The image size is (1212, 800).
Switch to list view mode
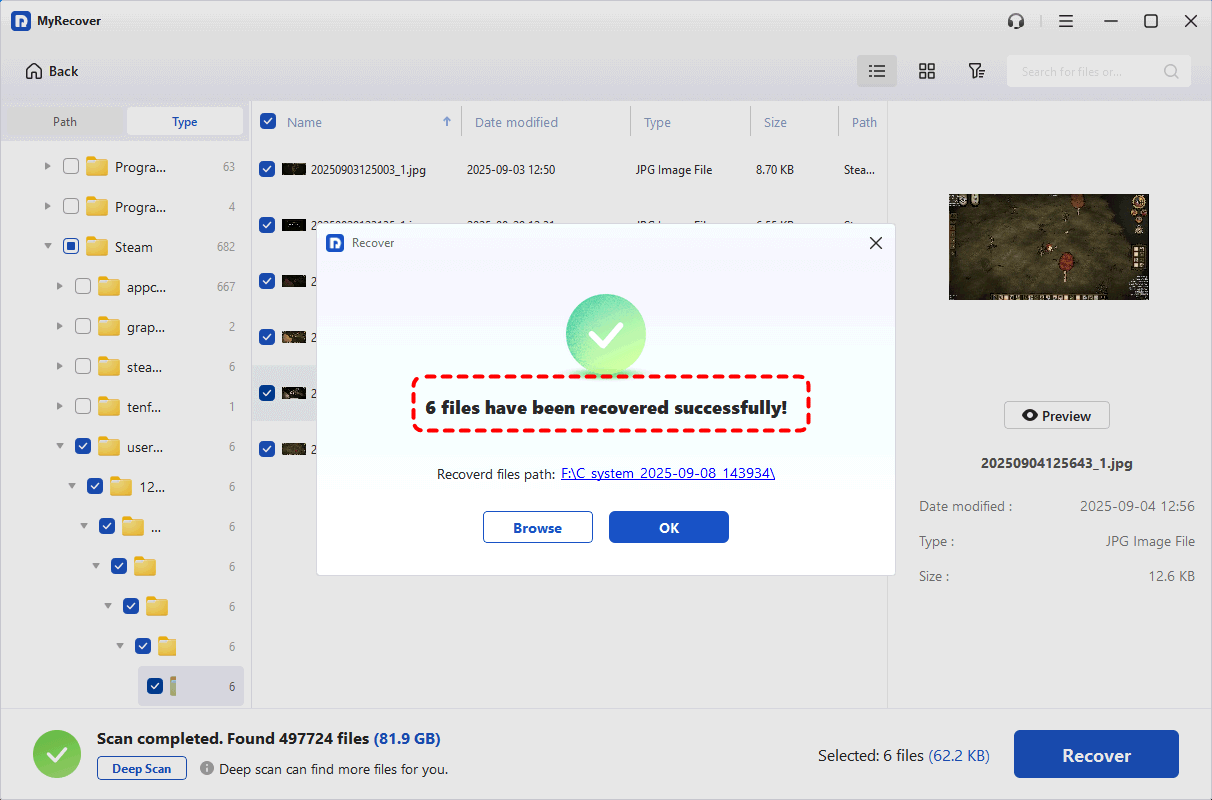pos(877,71)
